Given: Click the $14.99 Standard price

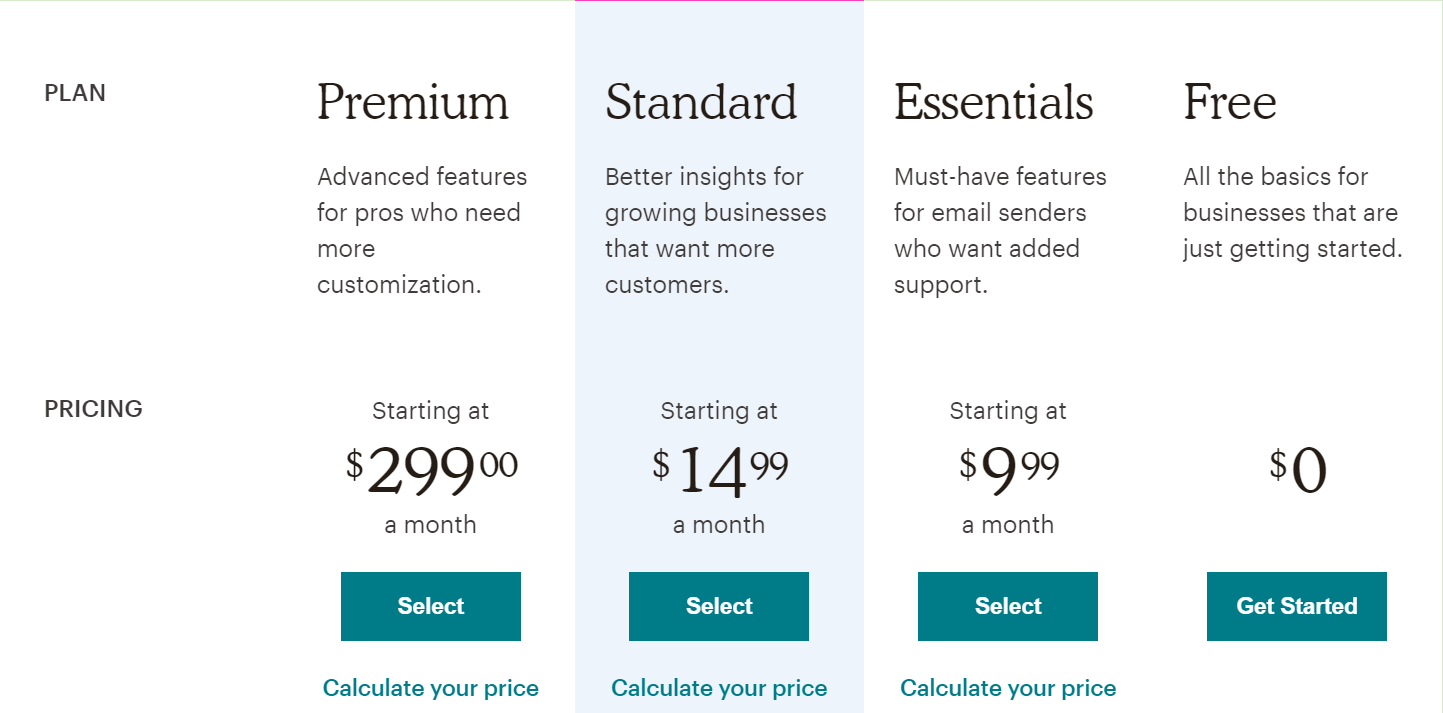Looking at the screenshot, I should [x=719, y=470].
